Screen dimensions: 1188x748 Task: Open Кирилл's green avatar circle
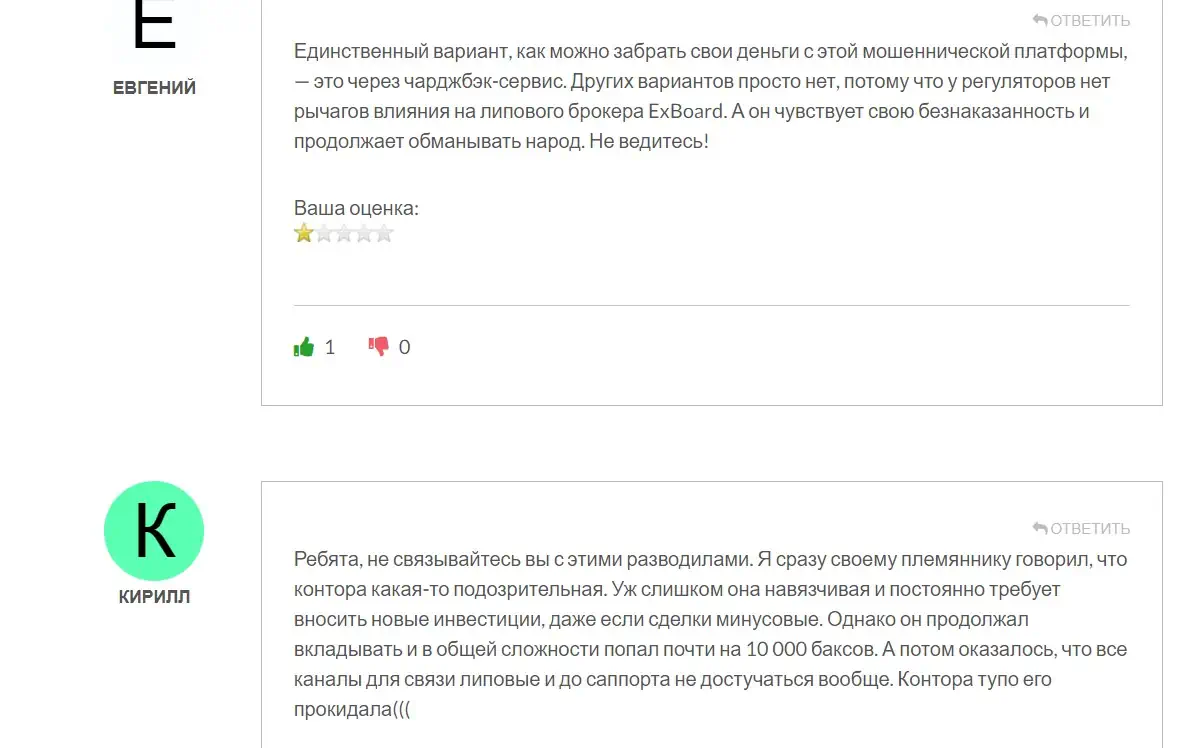coord(154,530)
